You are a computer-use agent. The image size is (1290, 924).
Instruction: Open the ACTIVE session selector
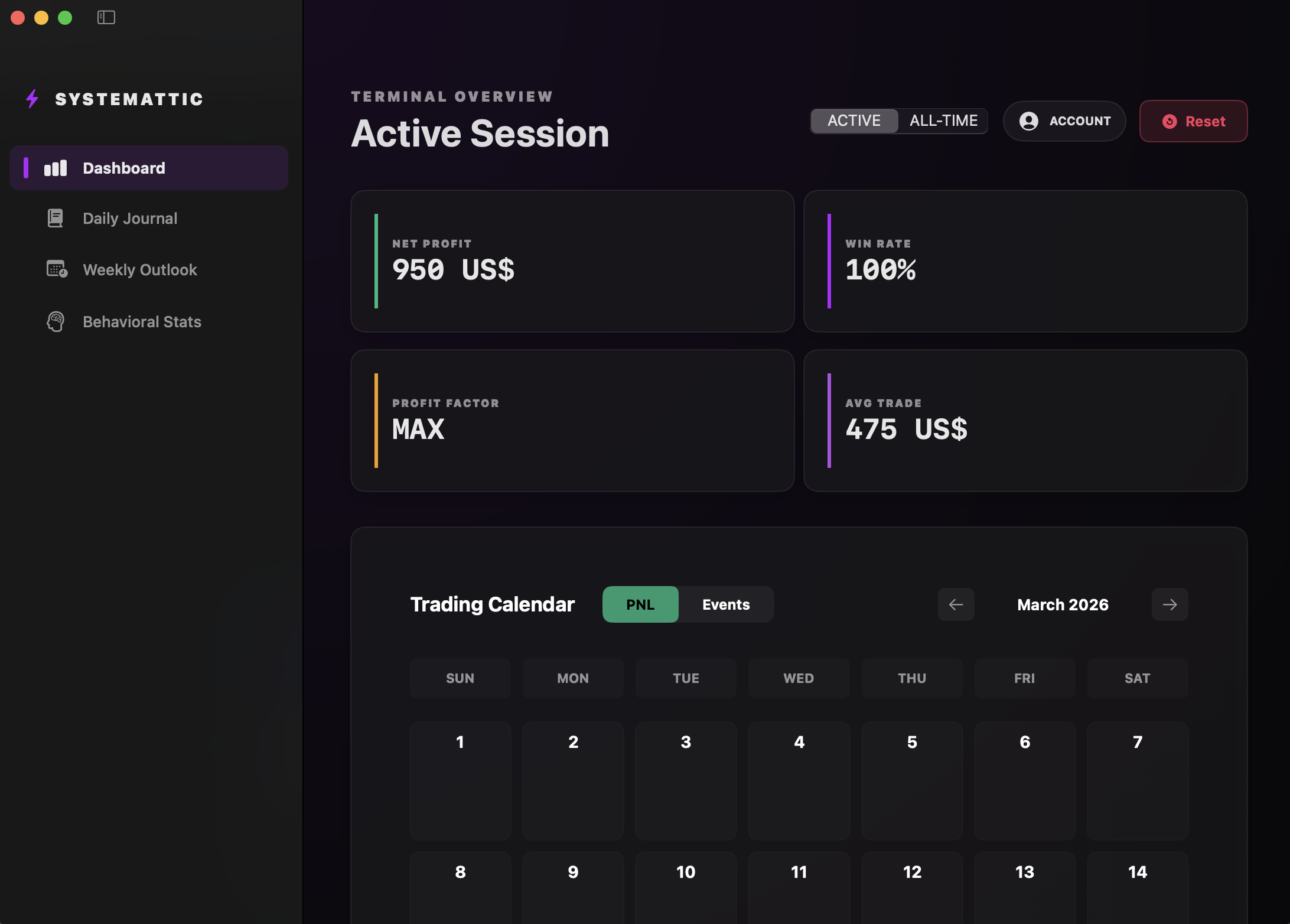pos(854,121)
